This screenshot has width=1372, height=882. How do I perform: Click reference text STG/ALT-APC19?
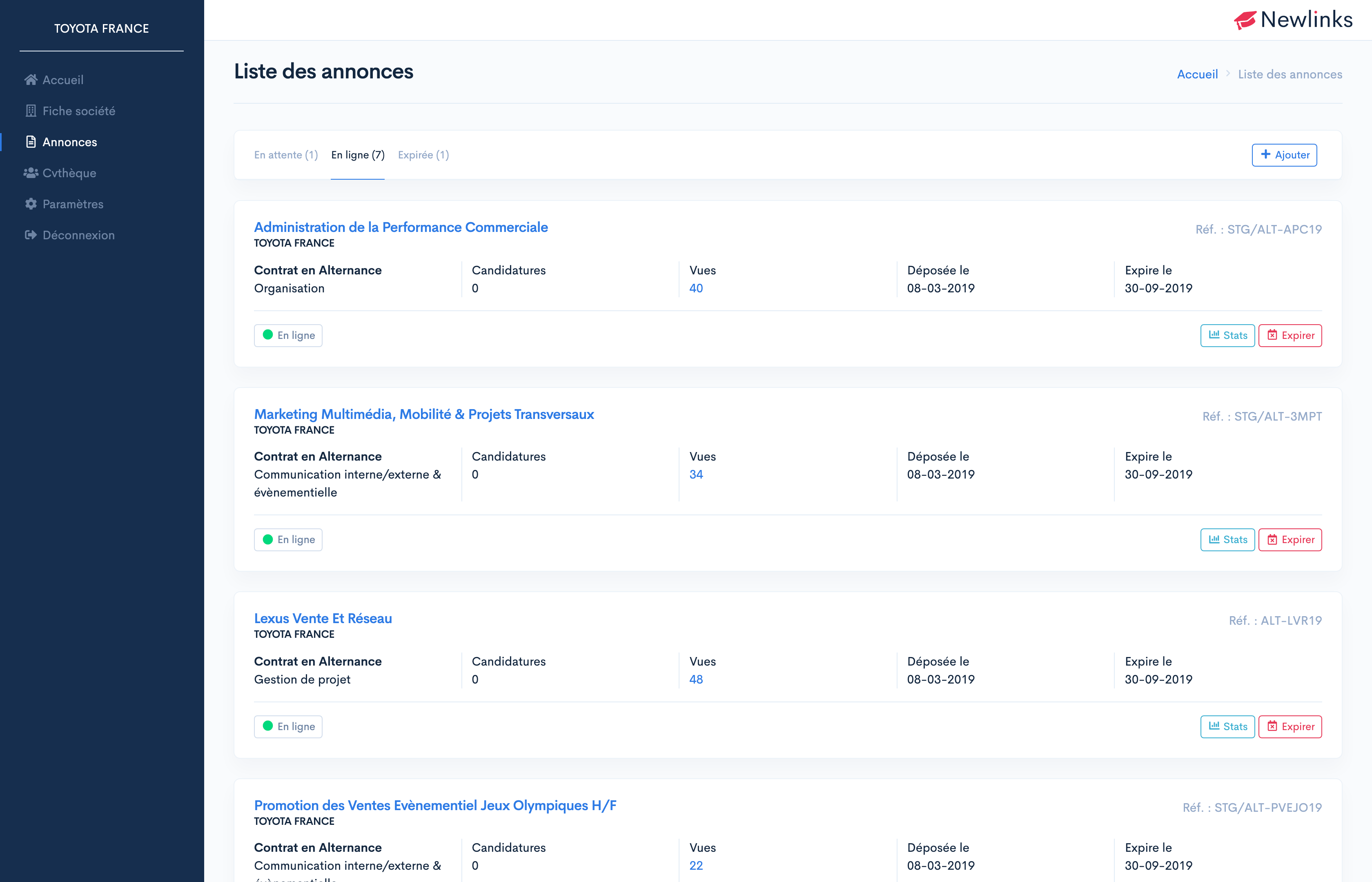click(x=1274, y=229)
